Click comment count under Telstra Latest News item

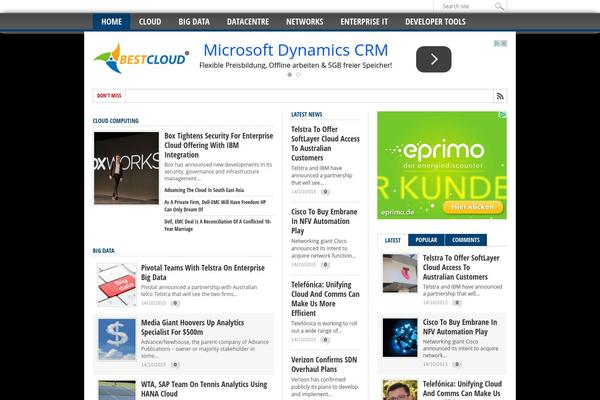coord(325,192)
